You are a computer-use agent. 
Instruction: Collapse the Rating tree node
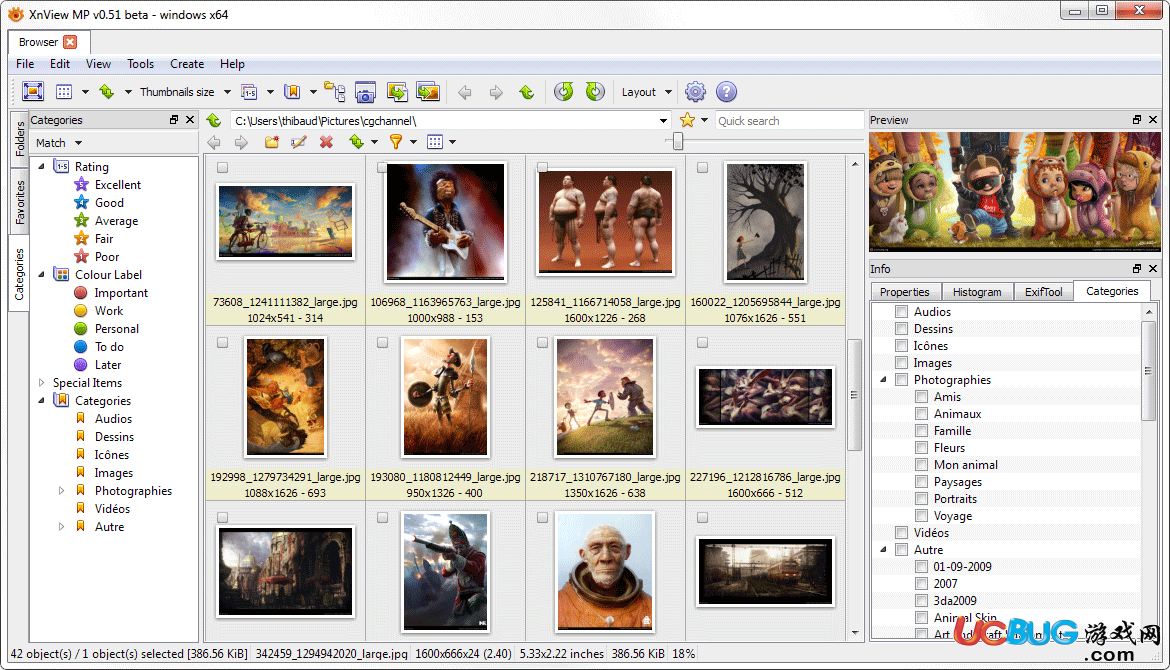42,166
